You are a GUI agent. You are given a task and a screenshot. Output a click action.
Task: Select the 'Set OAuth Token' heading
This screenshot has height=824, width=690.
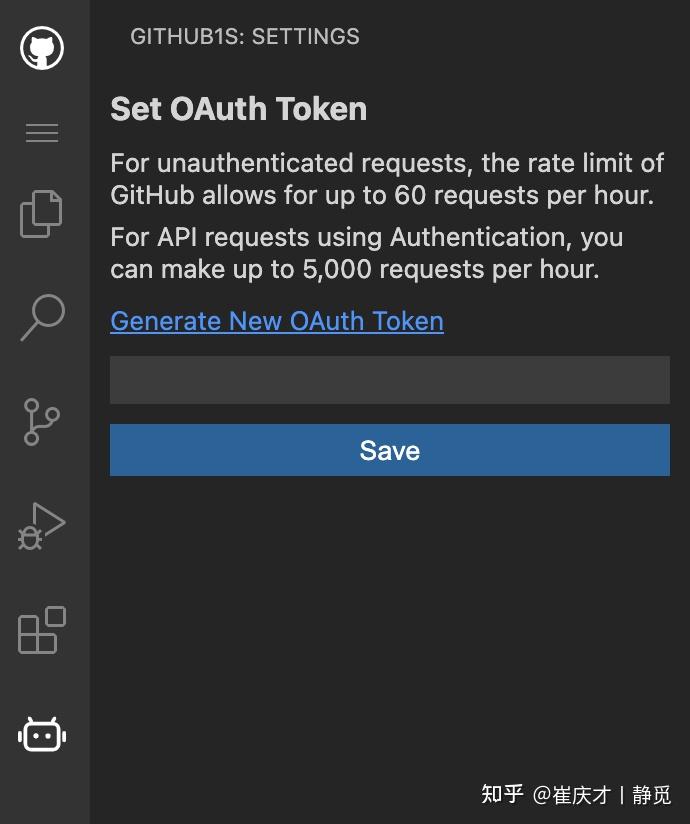[238, 109]
